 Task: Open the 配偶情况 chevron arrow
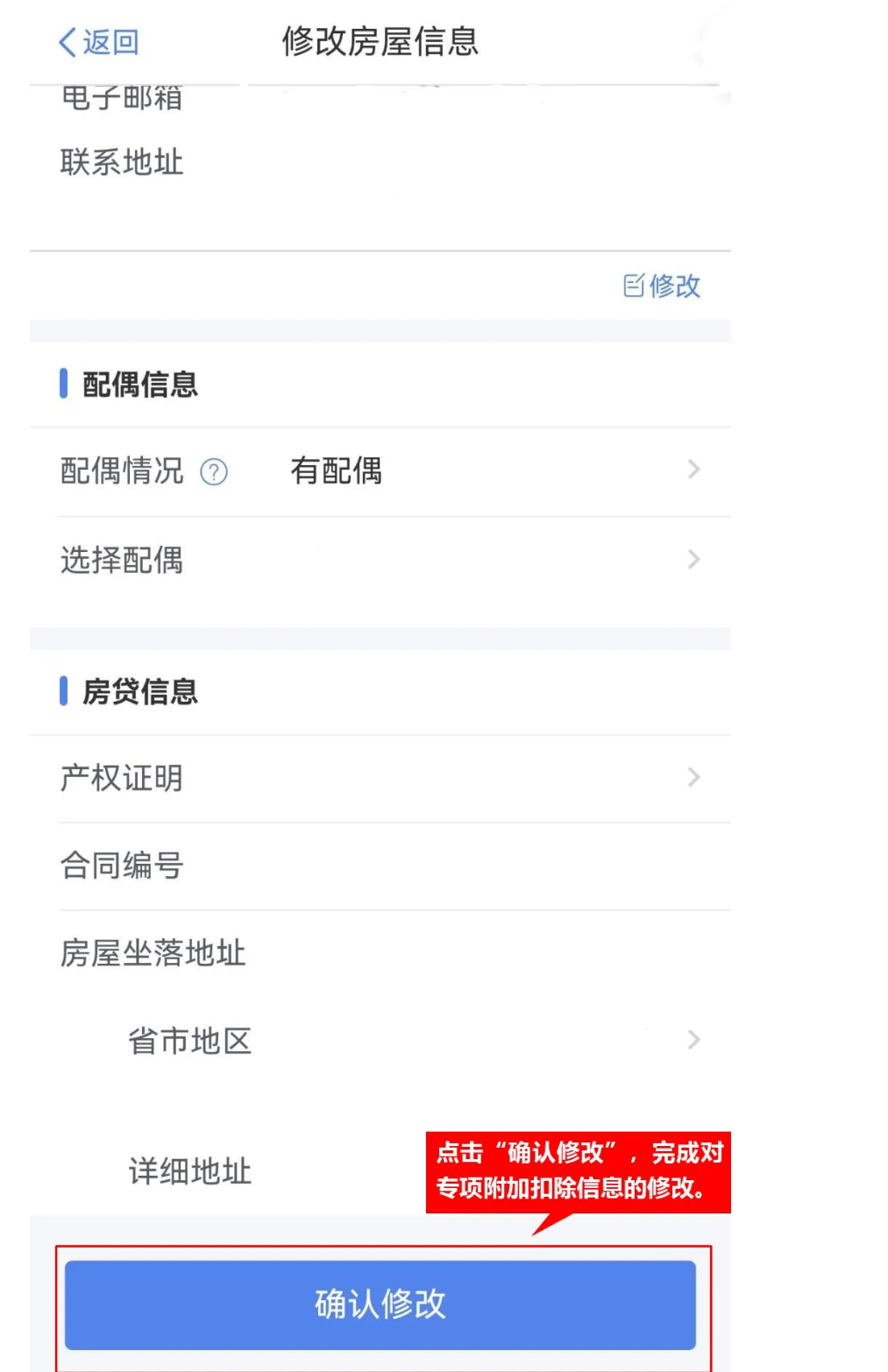pyautogui.click(x=693, y=470)
